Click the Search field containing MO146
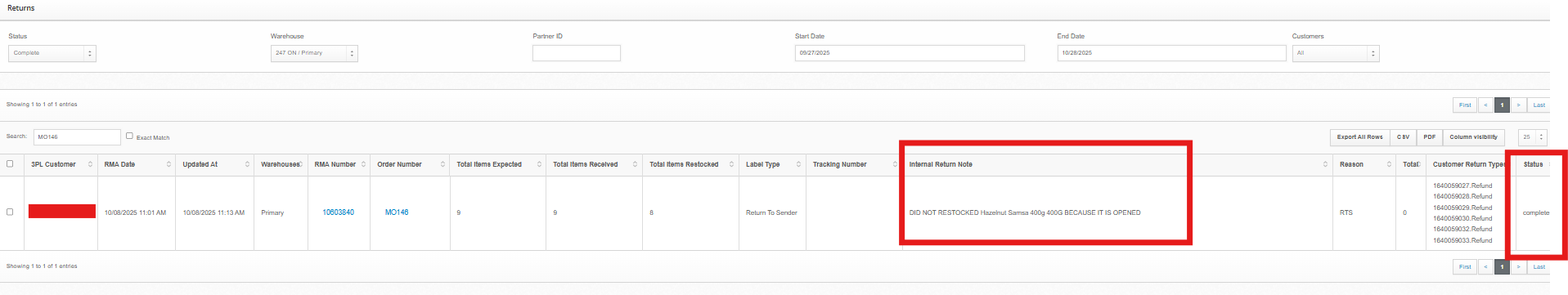This screenshot has height=295, width=1568. [77, 136]
